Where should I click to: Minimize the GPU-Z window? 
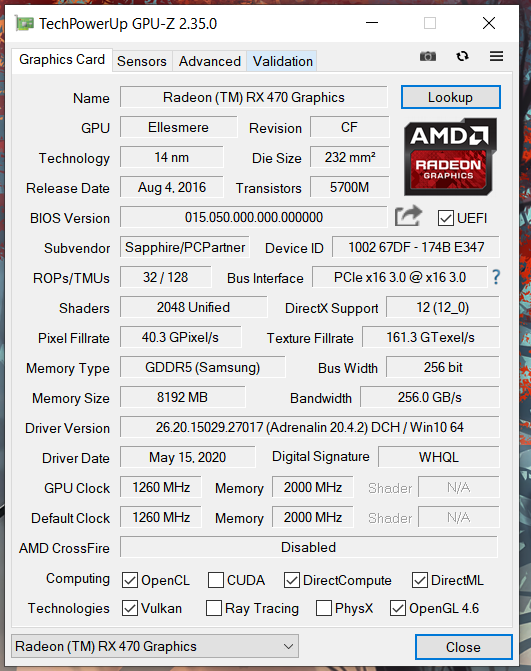(x=372, y=23)
